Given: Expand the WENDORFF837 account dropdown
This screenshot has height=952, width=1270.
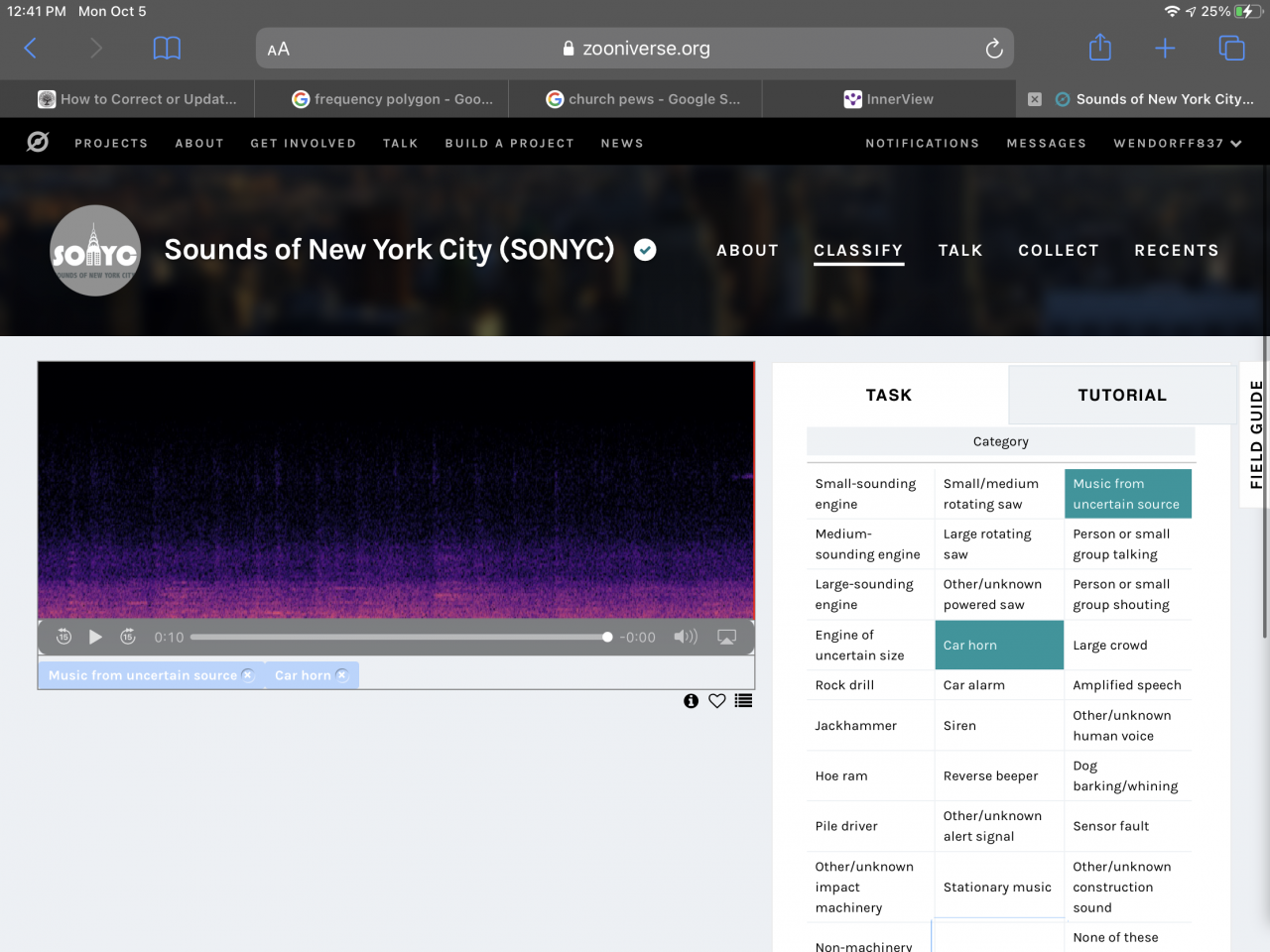Looking at the screenshot, I should 1178,144.
